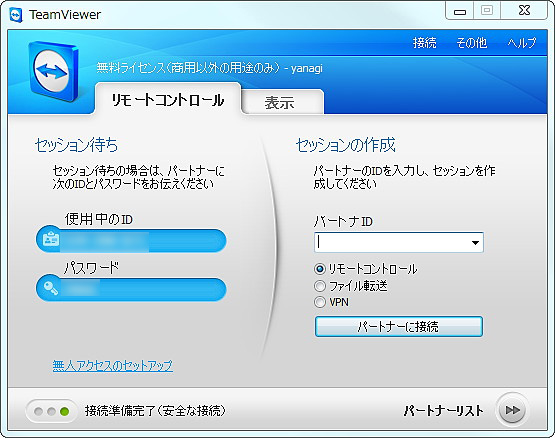Minimize the TeamViewer window
The image size is (555, 438).
[460, 12]
